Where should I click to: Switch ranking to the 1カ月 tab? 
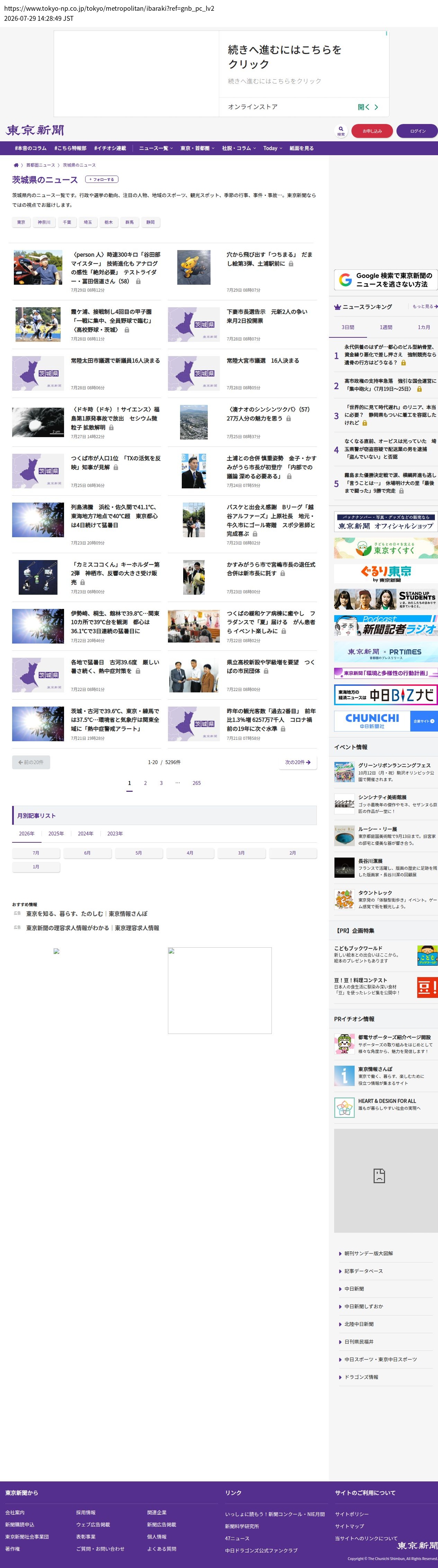pos(423,327)
